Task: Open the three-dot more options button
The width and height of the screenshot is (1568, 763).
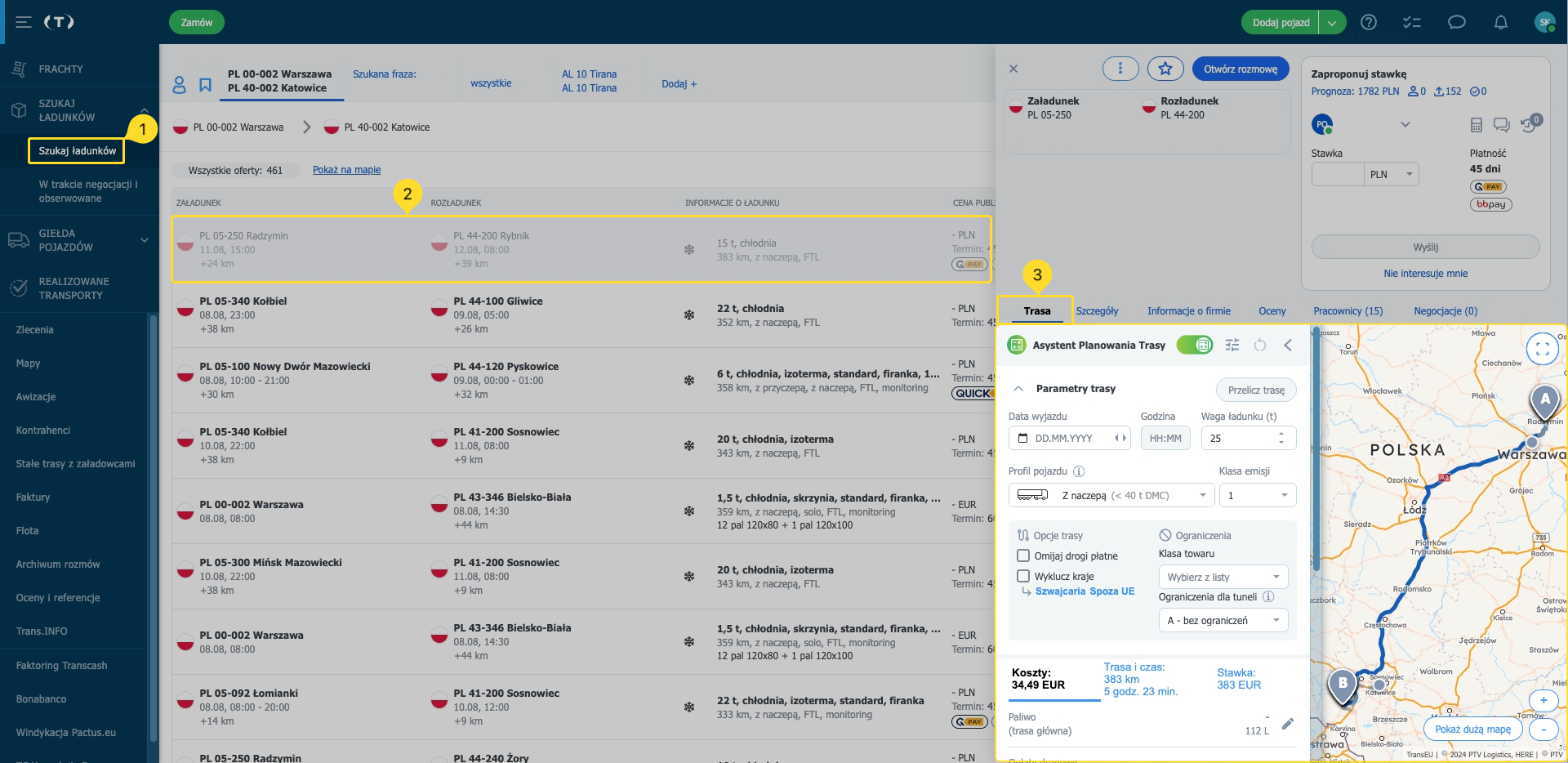Action: point(1120,69)
